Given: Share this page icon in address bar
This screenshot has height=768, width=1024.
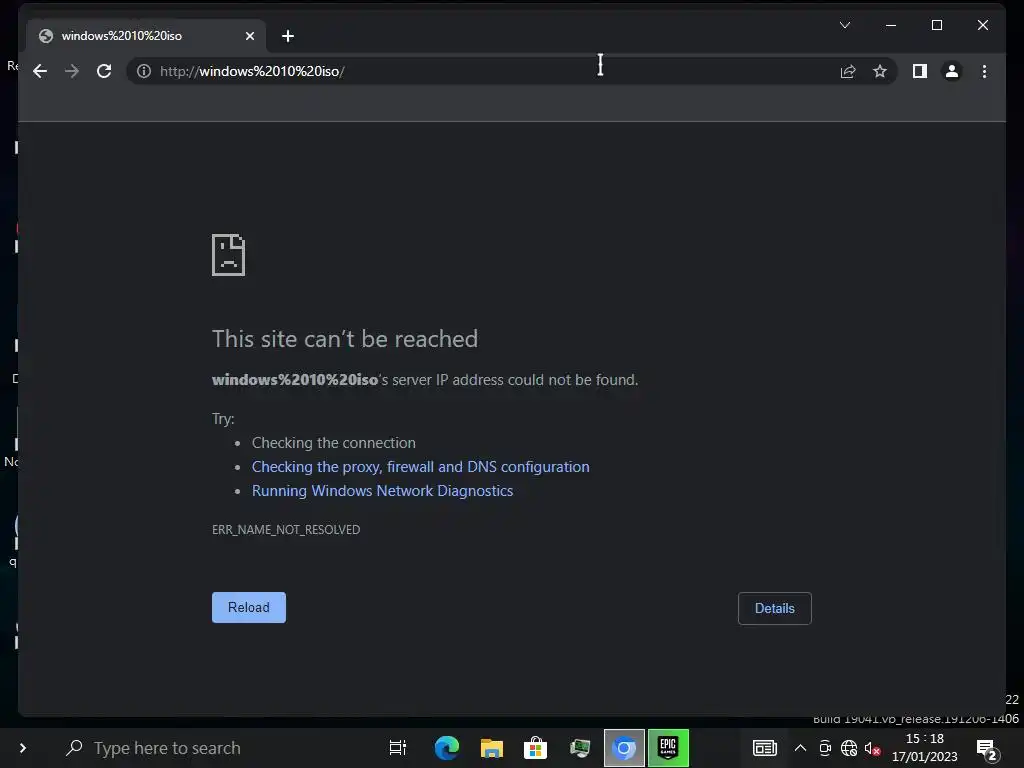Looking at the screenshot, I should click(848, 71).
